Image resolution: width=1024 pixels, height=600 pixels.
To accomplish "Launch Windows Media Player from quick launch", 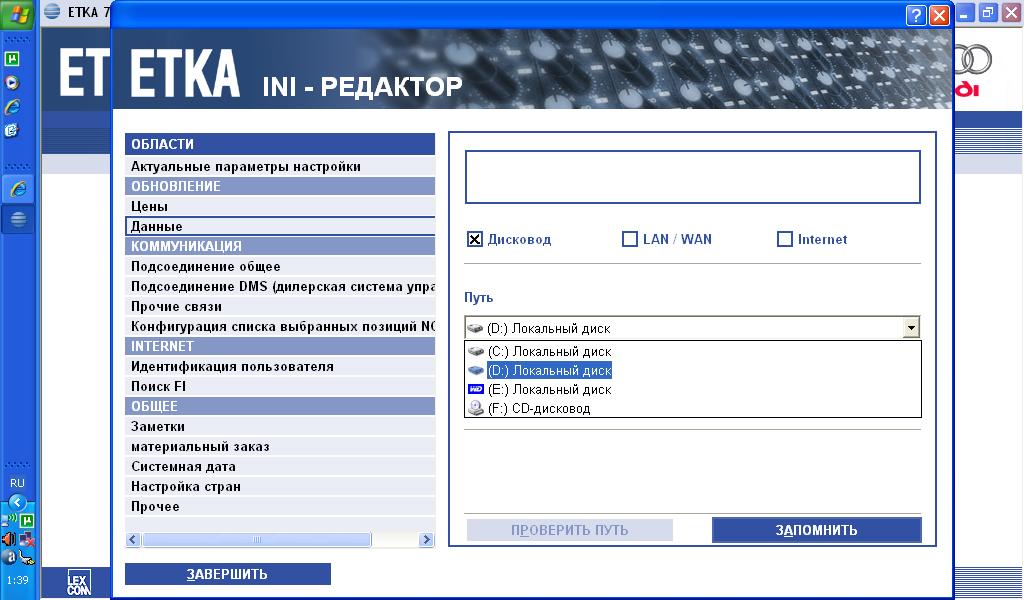I will point(13,83).
